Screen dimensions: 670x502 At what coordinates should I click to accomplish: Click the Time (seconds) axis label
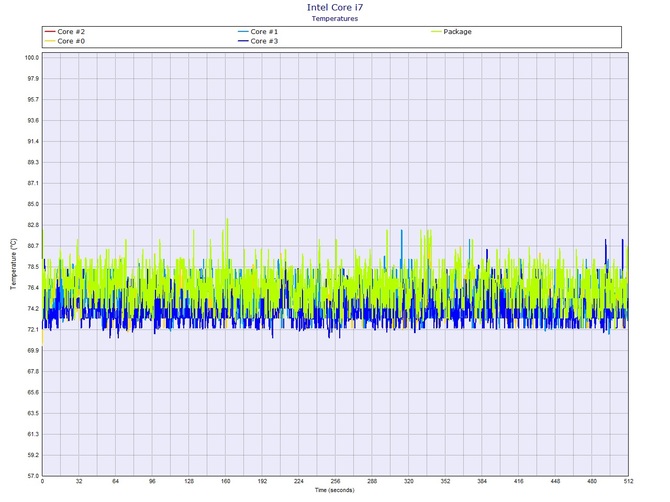click(335, 490)
